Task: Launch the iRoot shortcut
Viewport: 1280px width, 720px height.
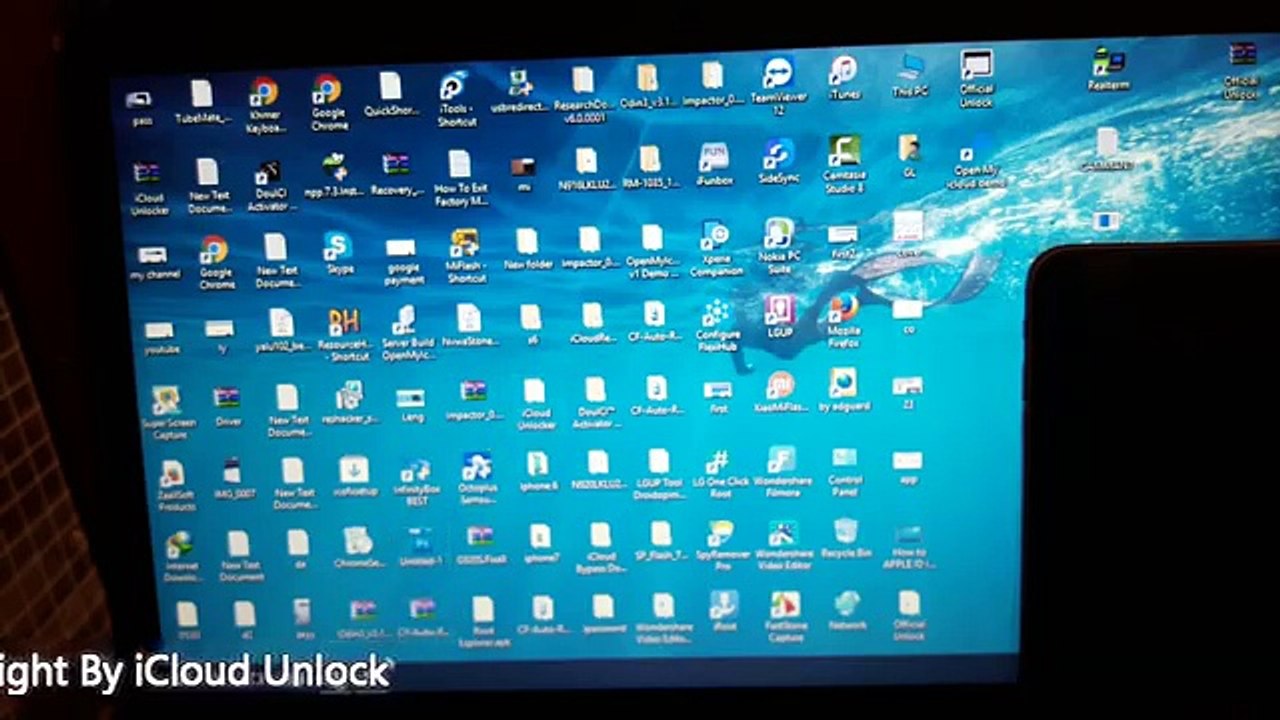Action: coord(724,611)
